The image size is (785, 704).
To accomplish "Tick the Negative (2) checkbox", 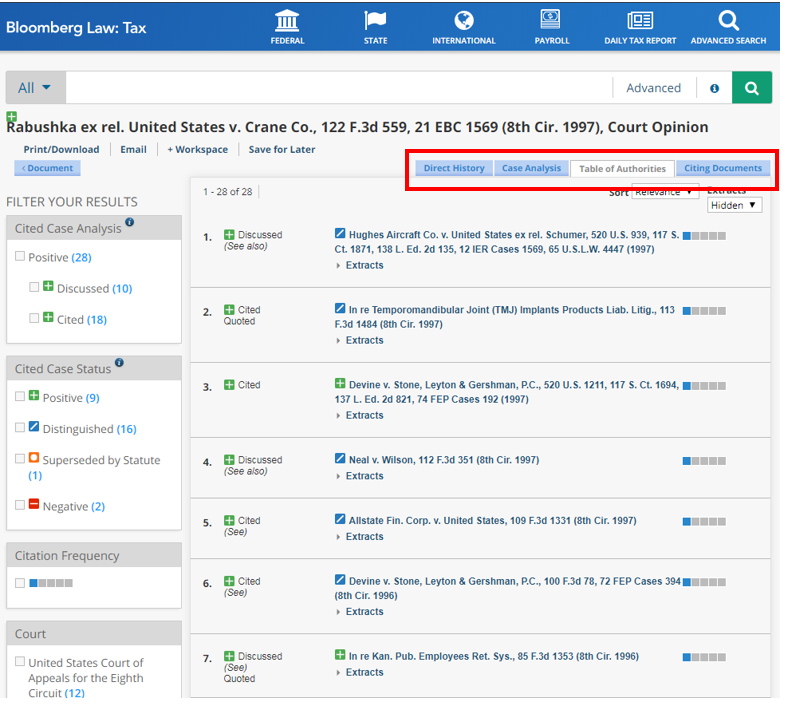I will pyautogui.click(x=21, y=506).
